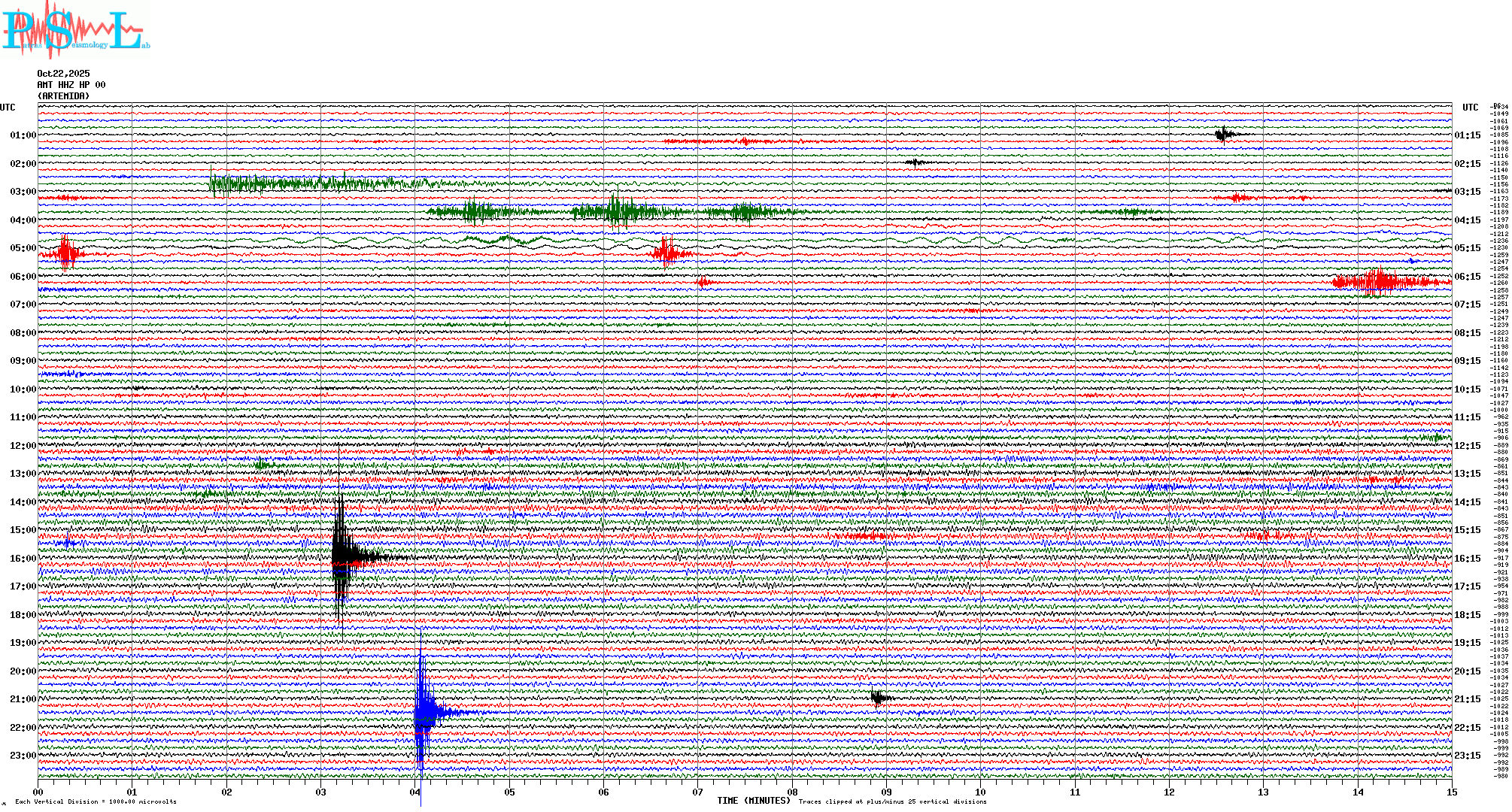Click the 19:15 label on right axis
This screenshot has height=812, width=1512.
coord(1467,643)
